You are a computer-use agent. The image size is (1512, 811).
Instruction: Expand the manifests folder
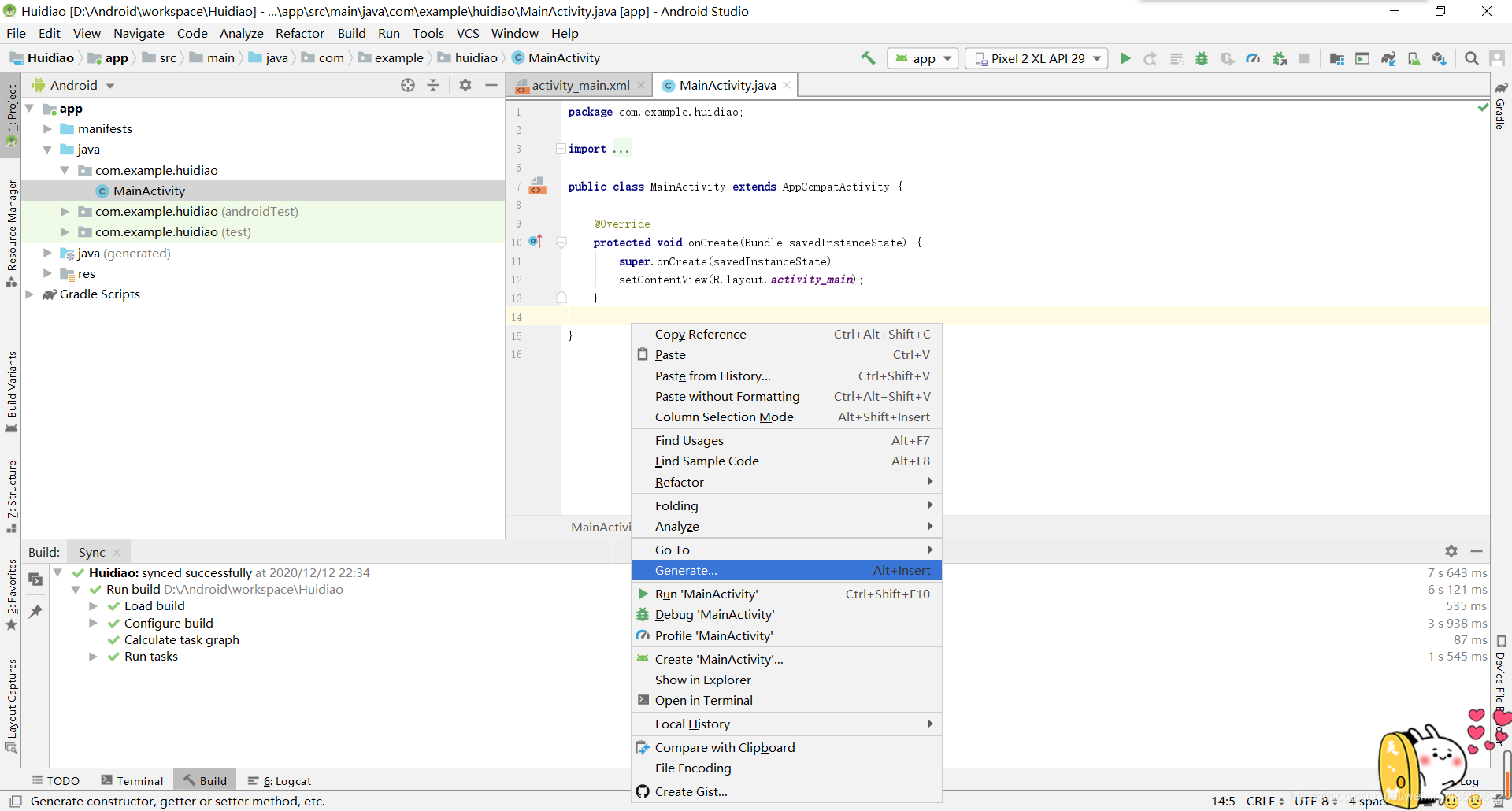[48, 128]
